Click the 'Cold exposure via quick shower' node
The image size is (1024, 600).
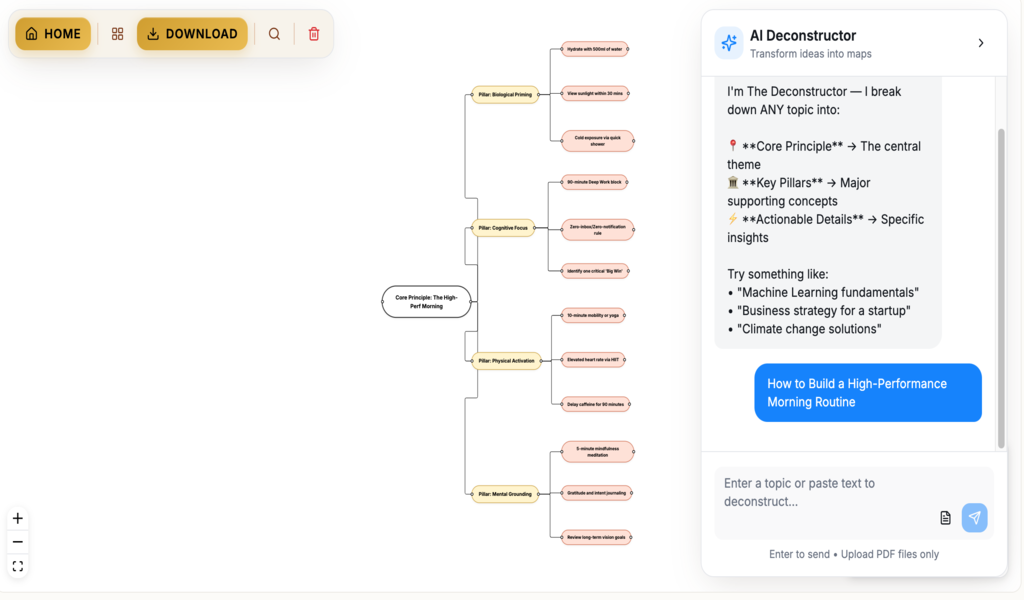point(598,140)
